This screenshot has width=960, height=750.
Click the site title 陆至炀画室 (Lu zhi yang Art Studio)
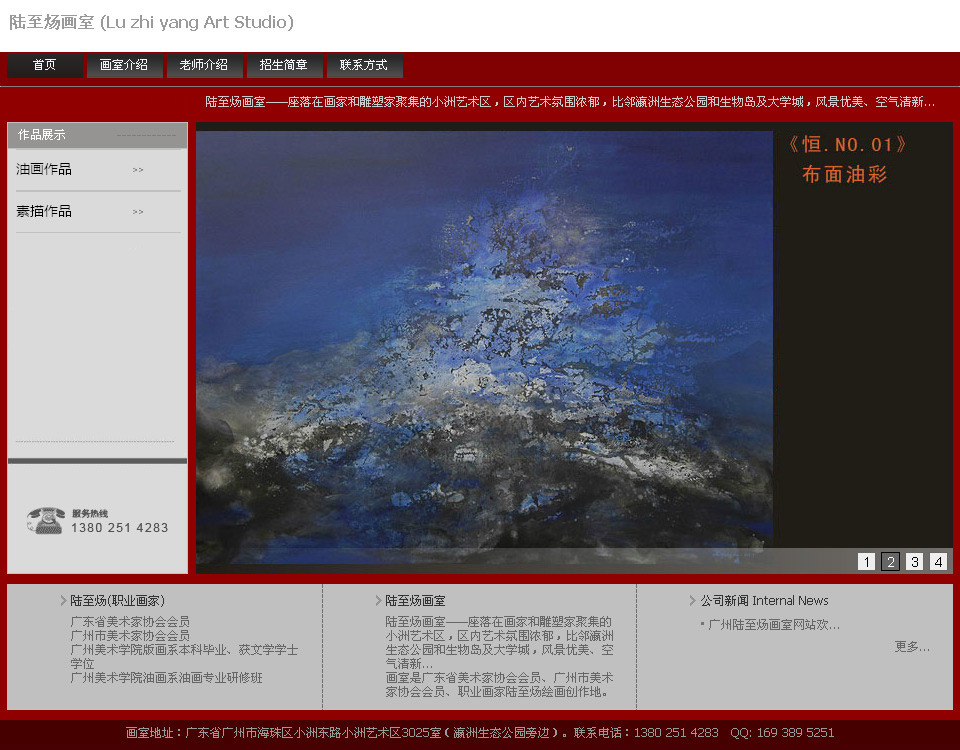point(151,22)
